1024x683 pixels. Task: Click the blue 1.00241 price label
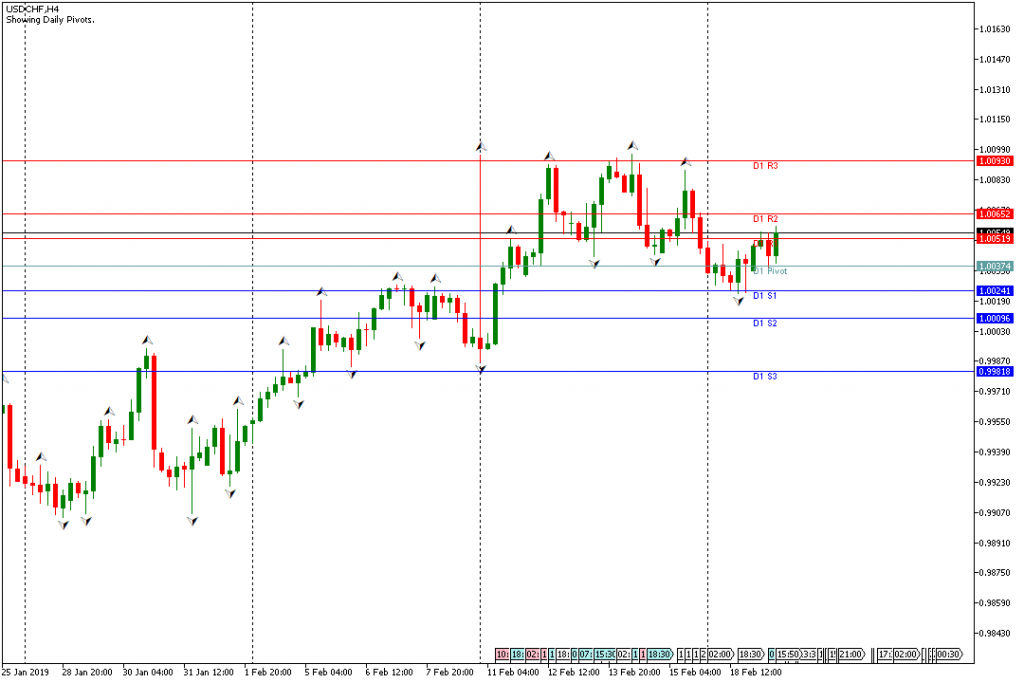[x=994, y=291]
